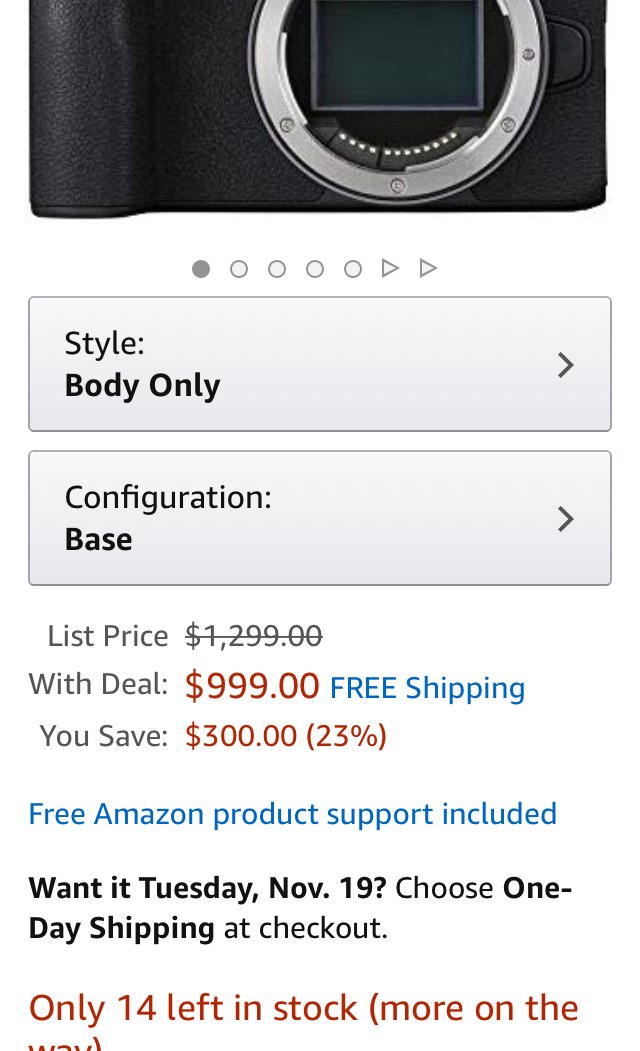Image resolution: width=640 pixels, height=1051 pixels.
Task: Tap the Only 14 left in stock notice
Action: click(x=303, y=1008)
